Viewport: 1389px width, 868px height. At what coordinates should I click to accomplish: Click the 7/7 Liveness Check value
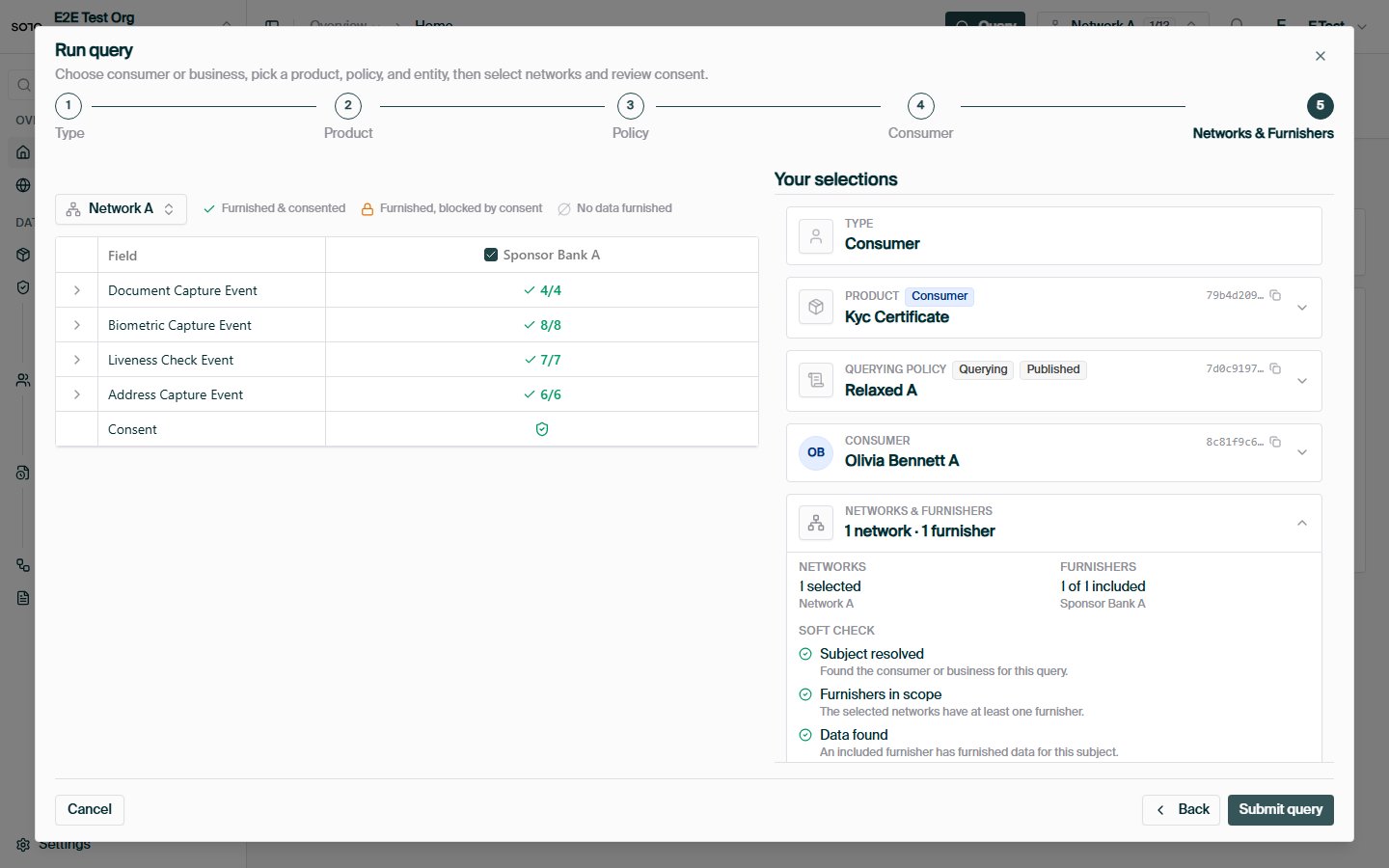click(542, 360)
